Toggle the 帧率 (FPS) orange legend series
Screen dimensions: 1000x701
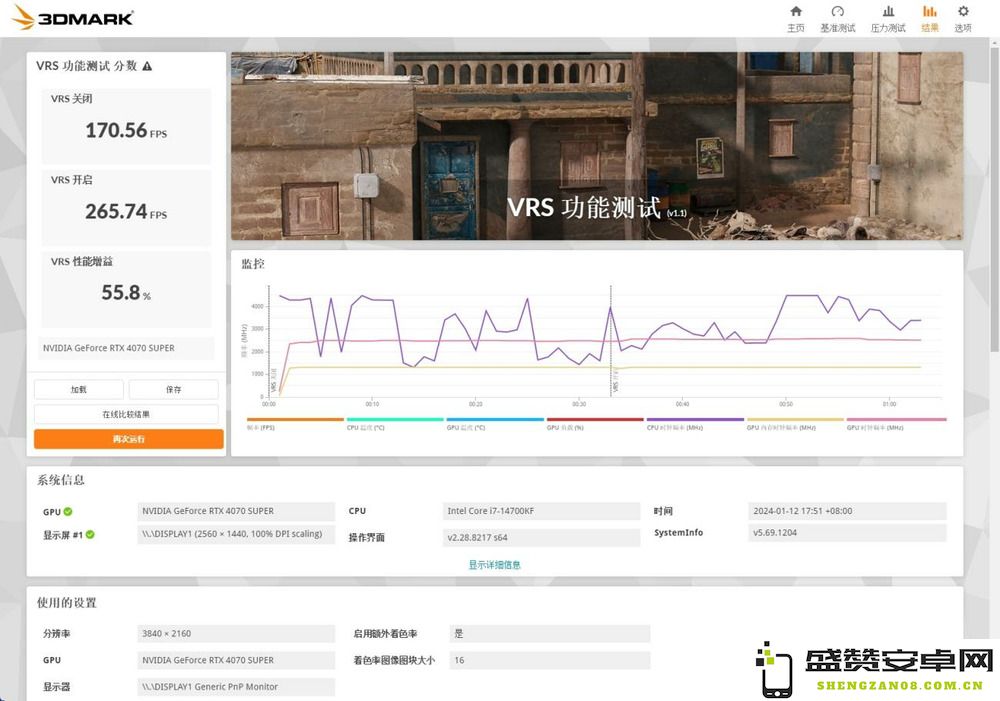(x=295, y=424)
